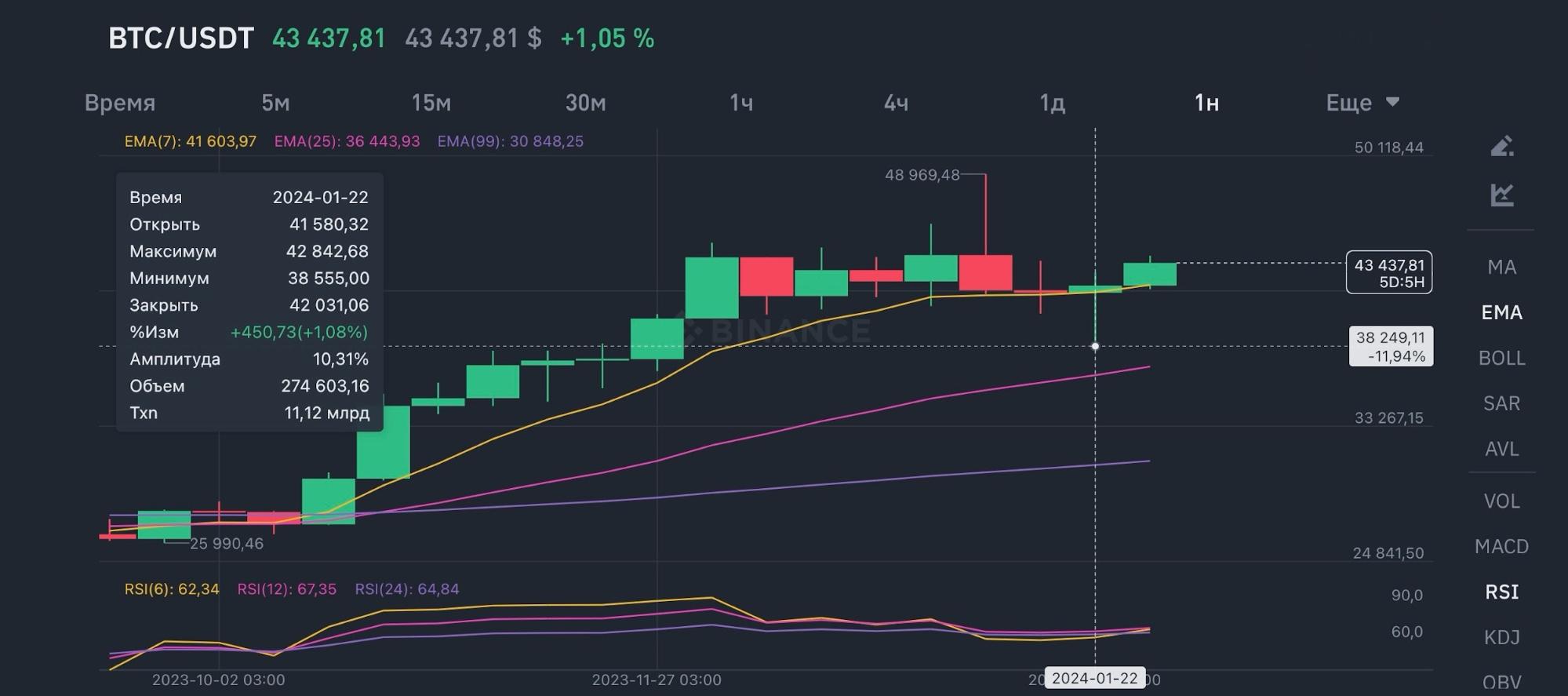Click the 48 969,48 high price marker
The width and height of the screenshot is (1568, 696).
click(x=922, y=175)
